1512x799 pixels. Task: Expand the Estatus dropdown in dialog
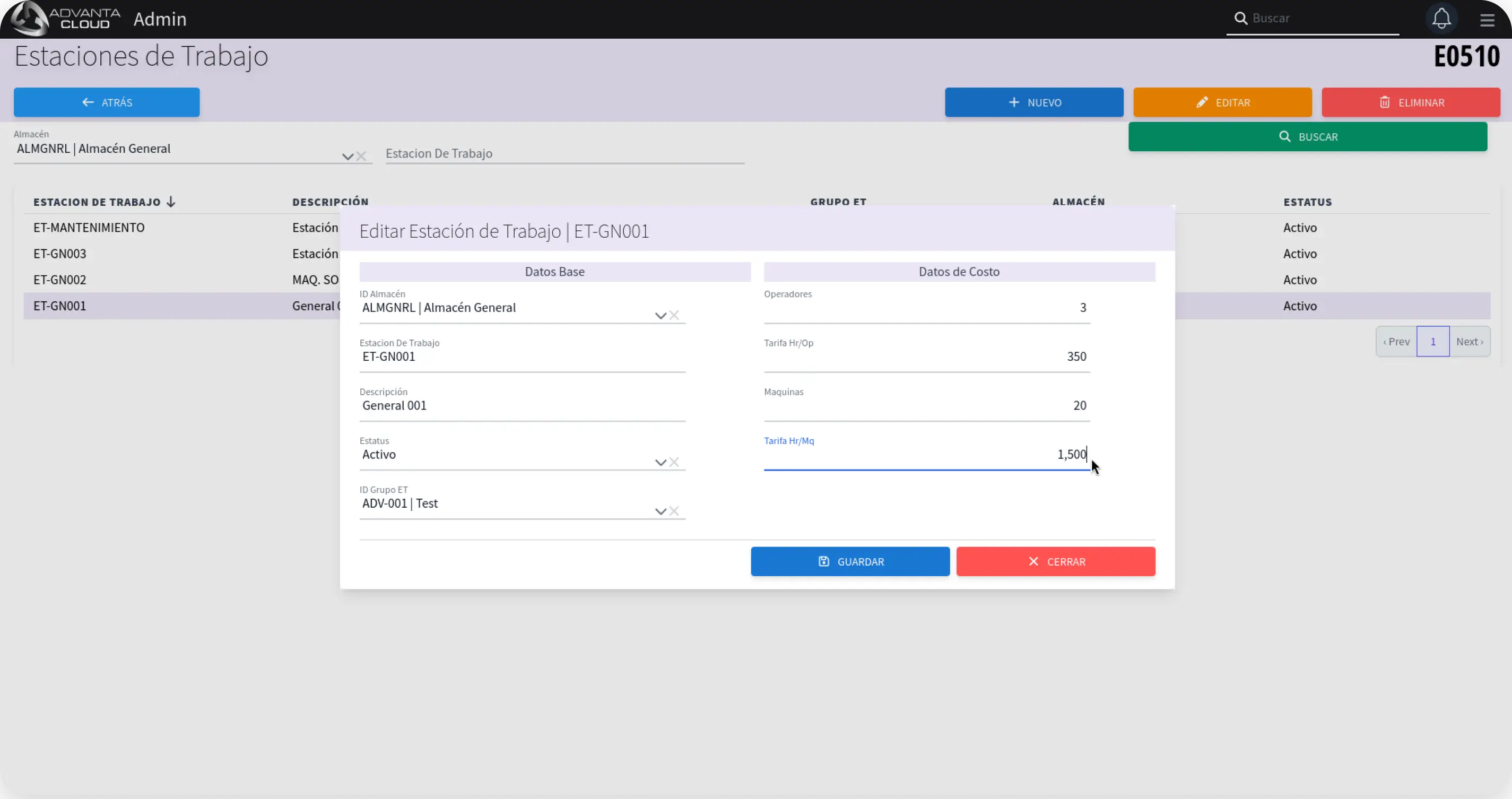pos(661,463)
